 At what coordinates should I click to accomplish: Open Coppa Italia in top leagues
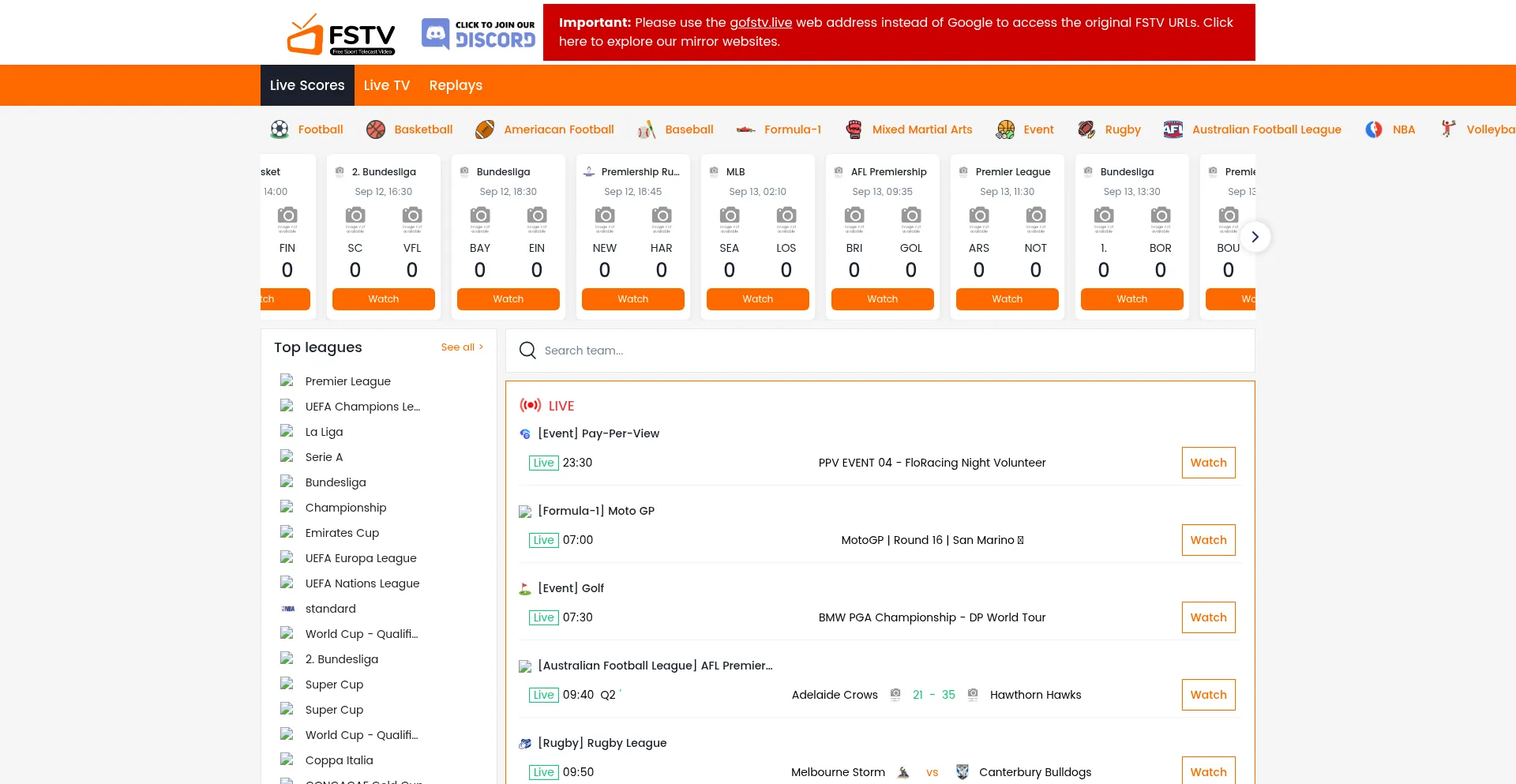pos(339,760)
